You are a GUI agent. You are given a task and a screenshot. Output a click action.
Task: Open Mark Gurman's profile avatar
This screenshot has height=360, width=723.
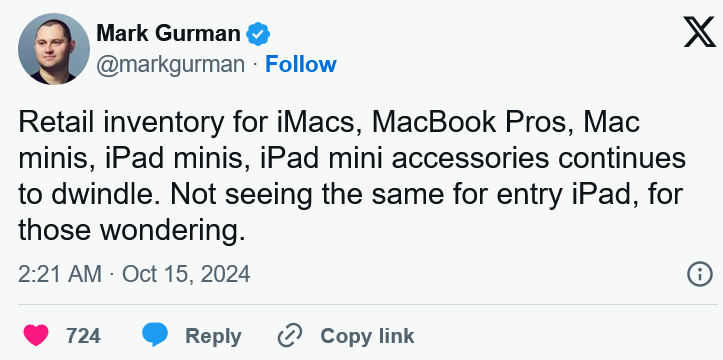click(x=53, y=49)
